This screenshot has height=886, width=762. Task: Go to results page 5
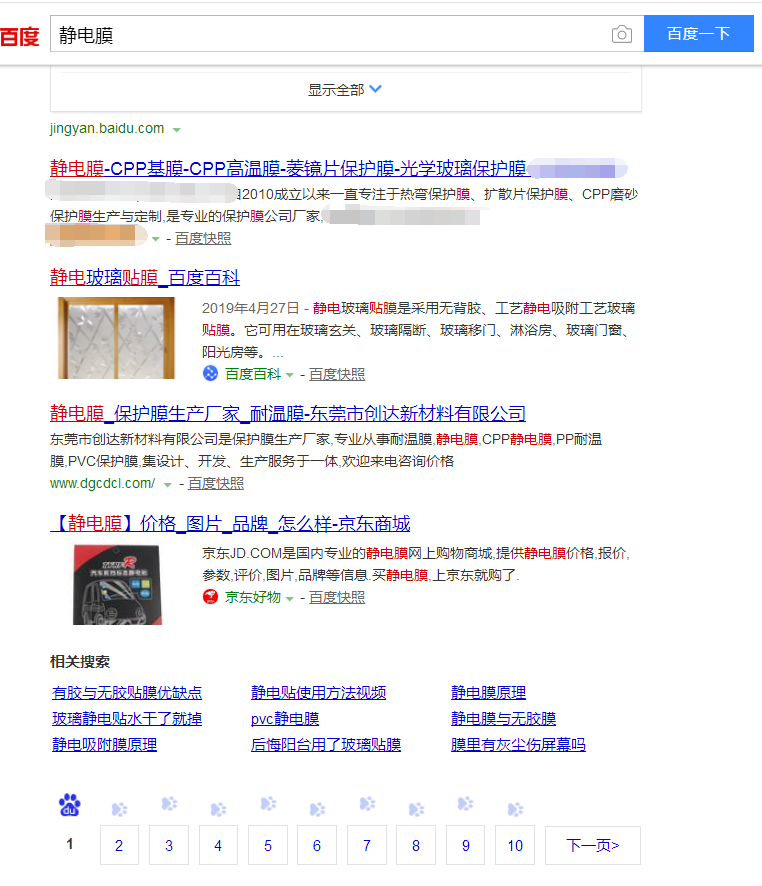click(x=268, y=845)
